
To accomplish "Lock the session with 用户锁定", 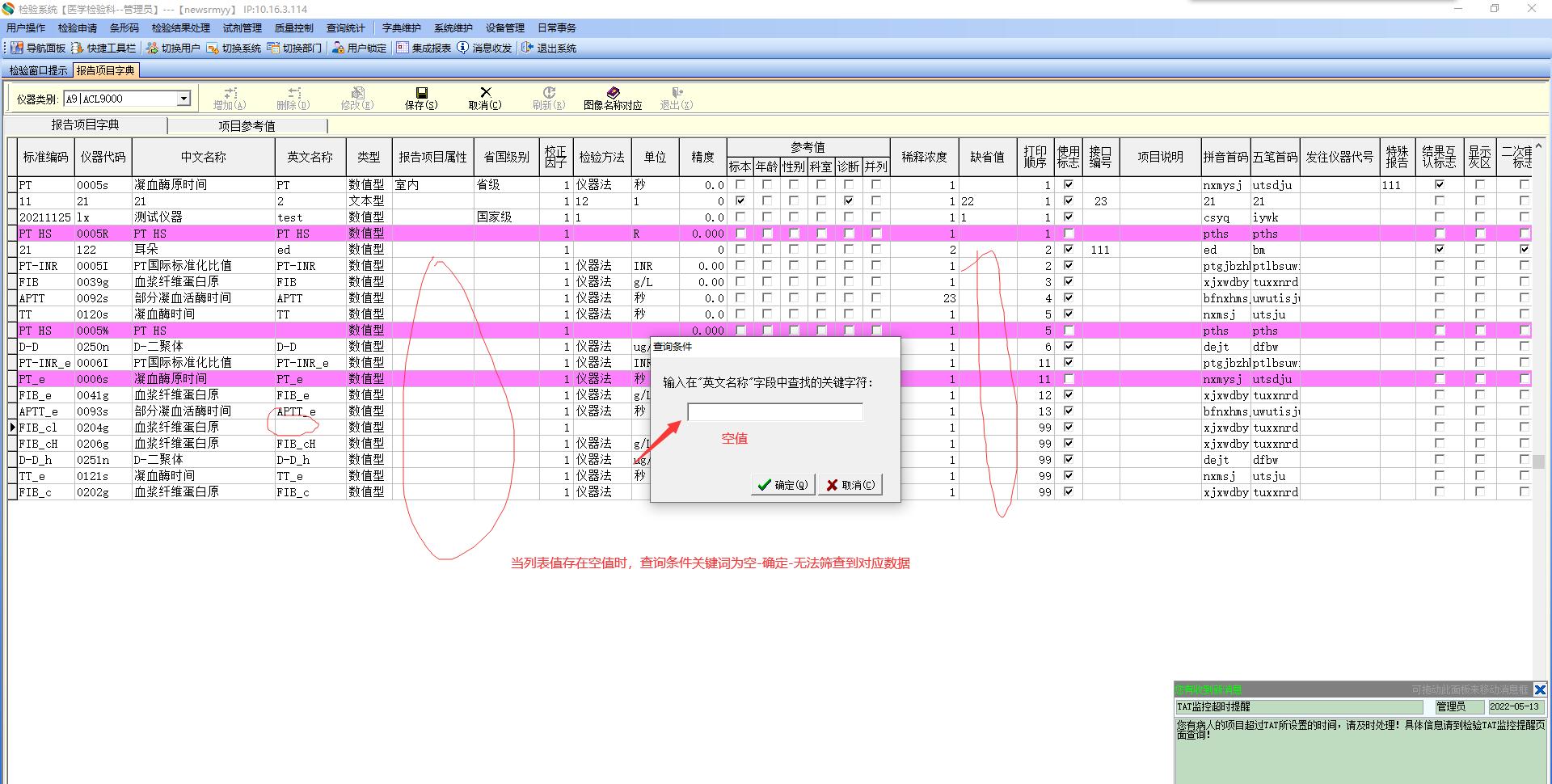I will (x=359, y=48).
